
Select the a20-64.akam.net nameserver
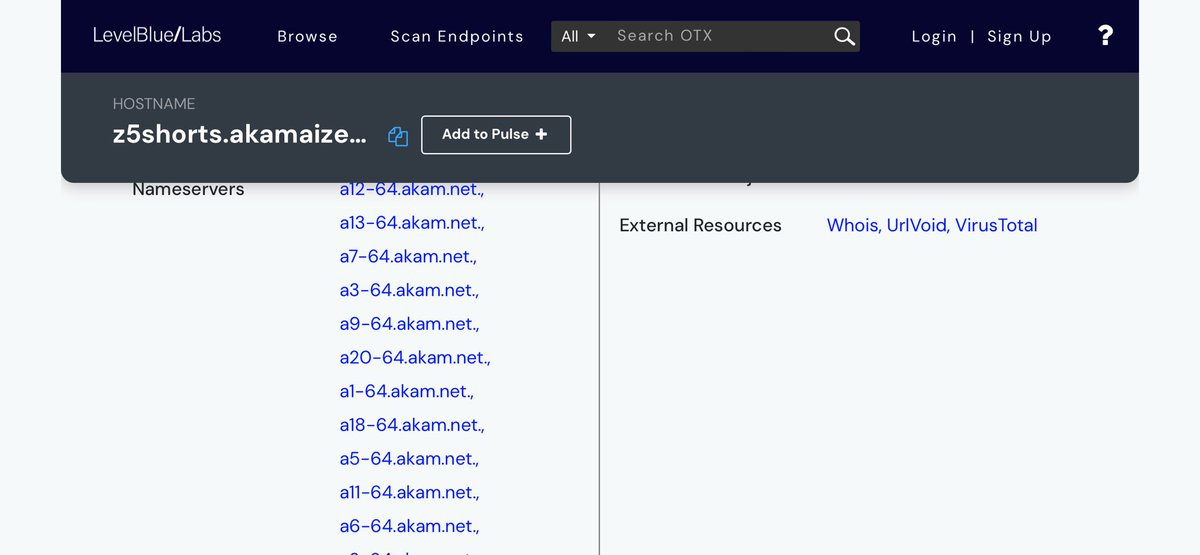pos(414,357)
